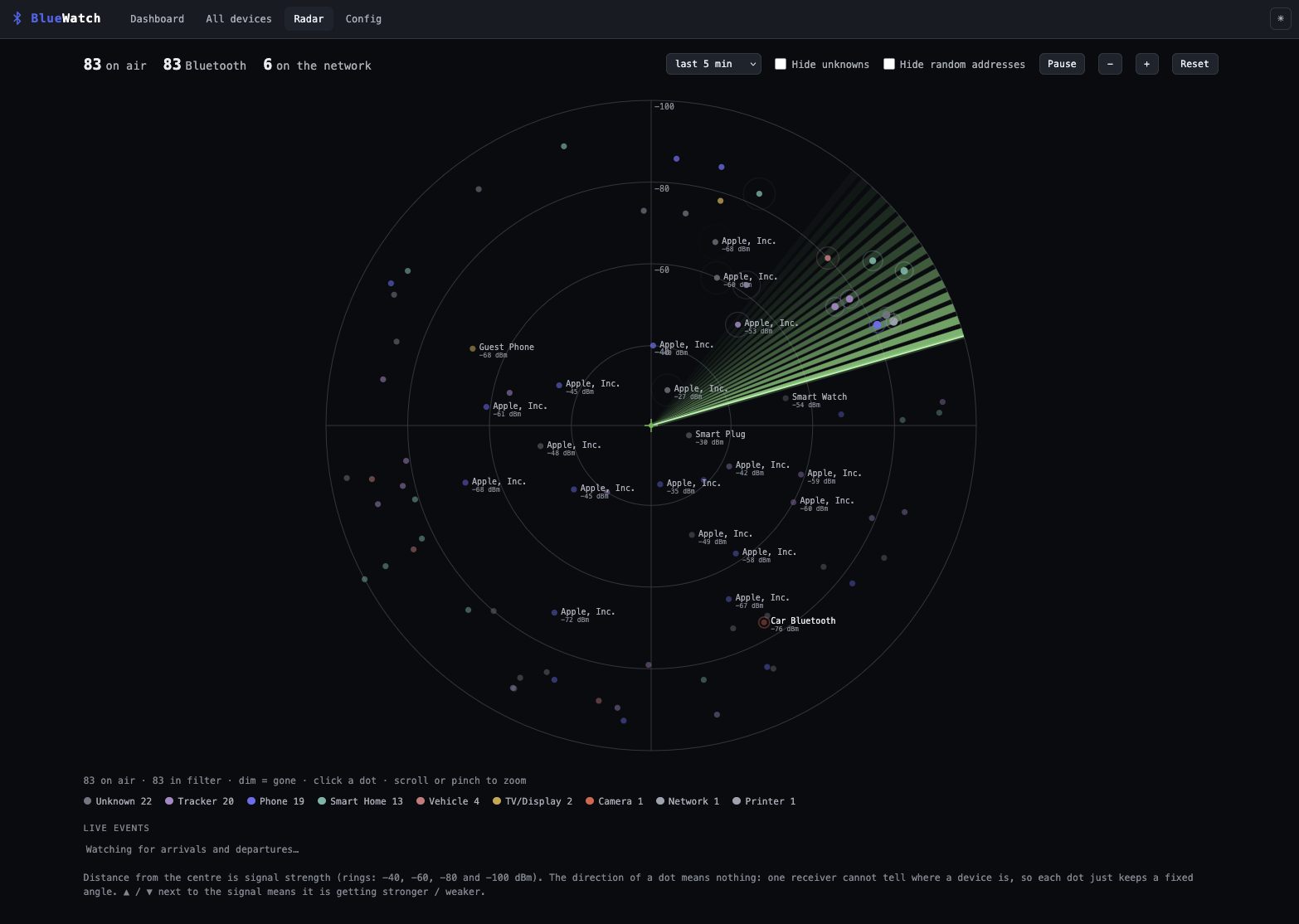Viewport: 1299px width, 924px height.
Task: Toggle the theme sun icon button
Action: tap(1281, 18)
